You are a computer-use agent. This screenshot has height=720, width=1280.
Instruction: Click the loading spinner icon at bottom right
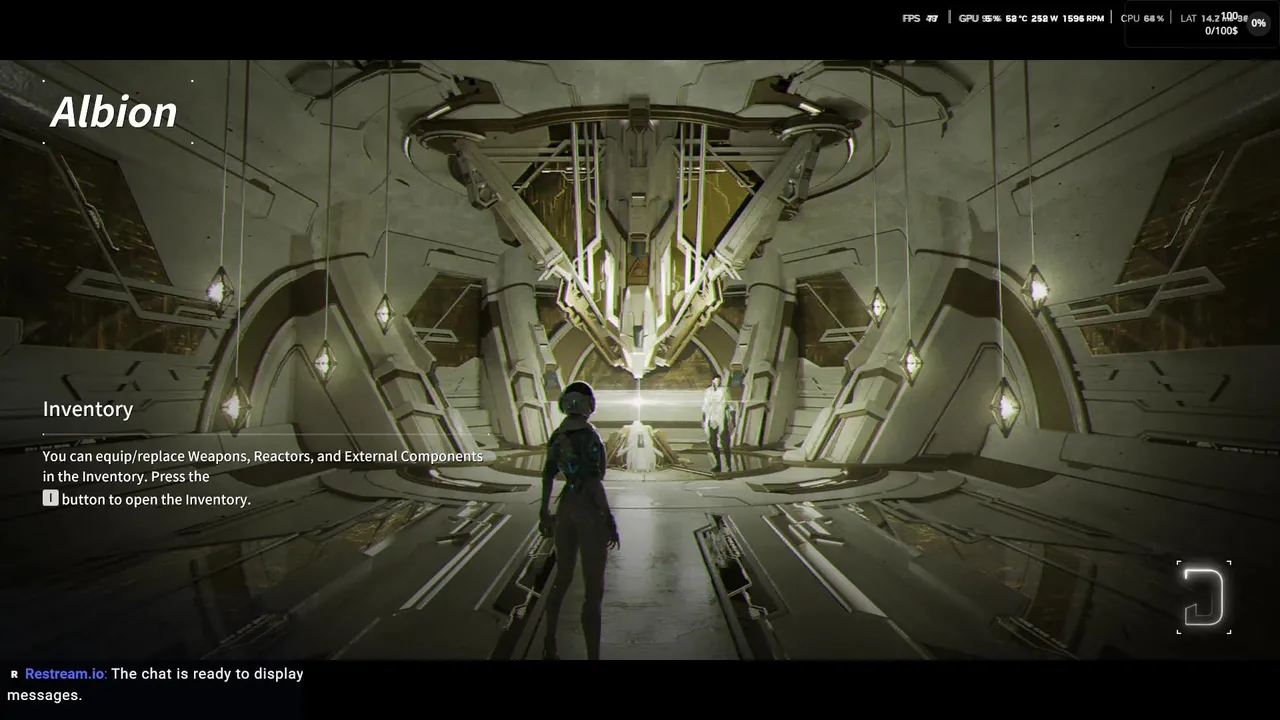[1204, 597]
